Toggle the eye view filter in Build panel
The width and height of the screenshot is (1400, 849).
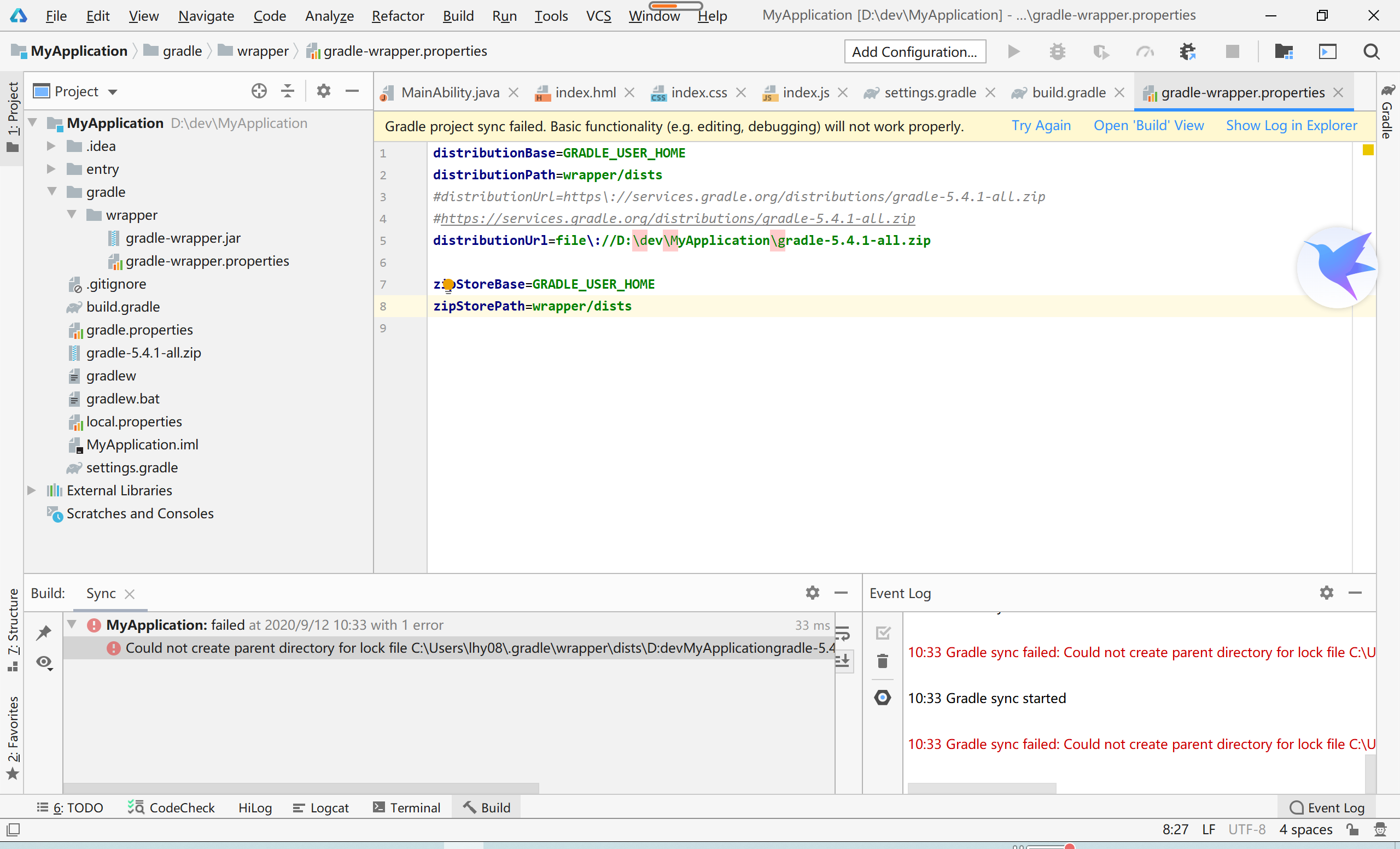pos(44,662)
